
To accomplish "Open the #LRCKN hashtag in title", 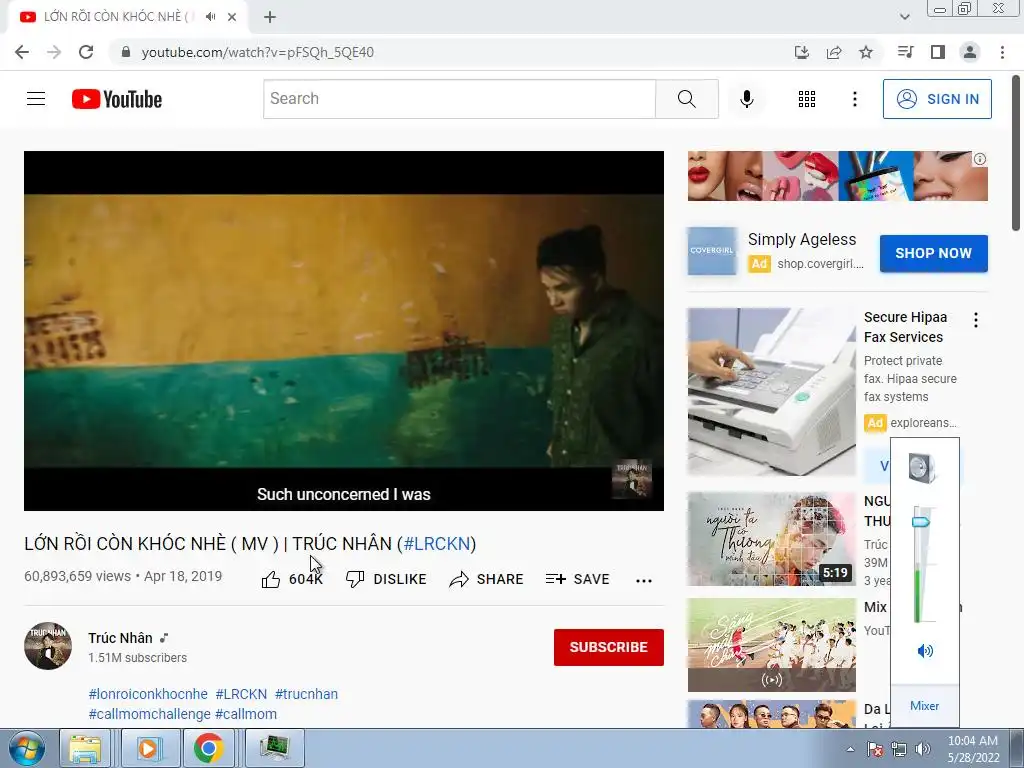I will (437, 543).
